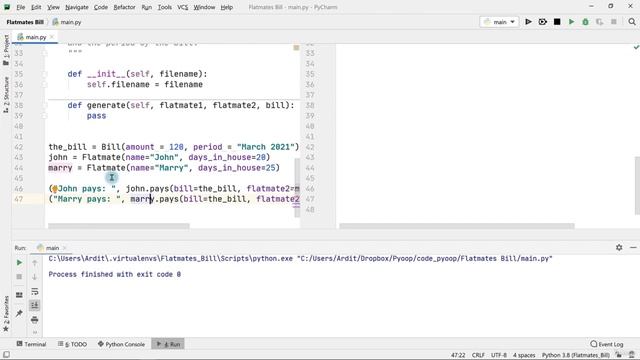This screenshot has height=360, width=640.
Task: Open the File menu
Action: coord(20,7)
